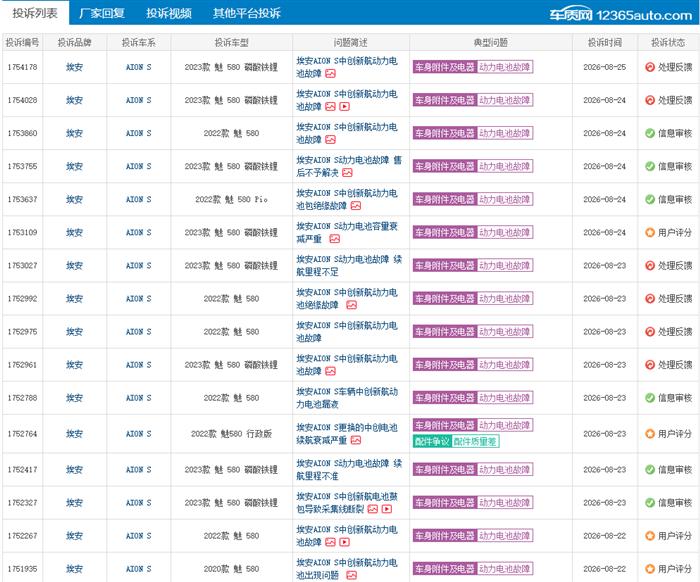Click video play icon in complaint 1754028
The height and width of the screenshot is (582, 700).
click(344, 107)
